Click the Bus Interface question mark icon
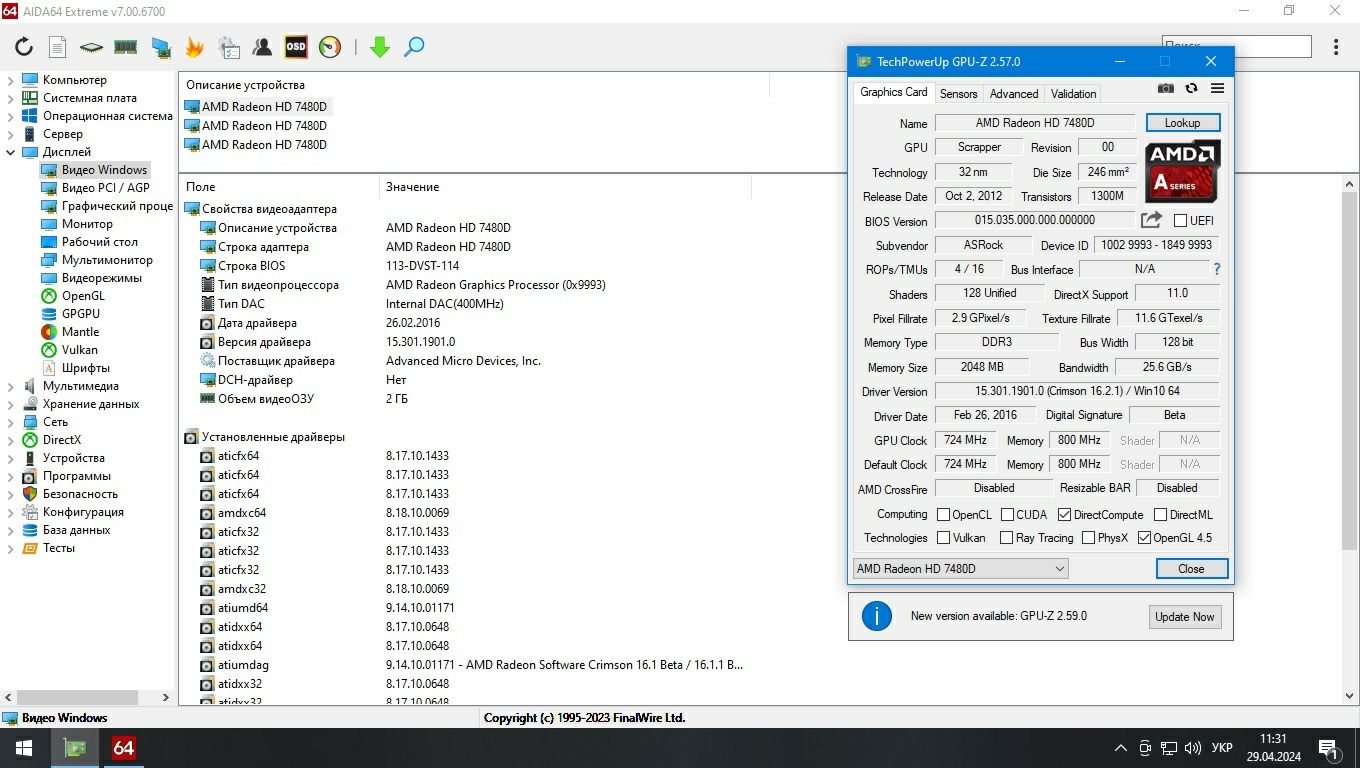1360x768 pixels. click(x=1217, y=269)
